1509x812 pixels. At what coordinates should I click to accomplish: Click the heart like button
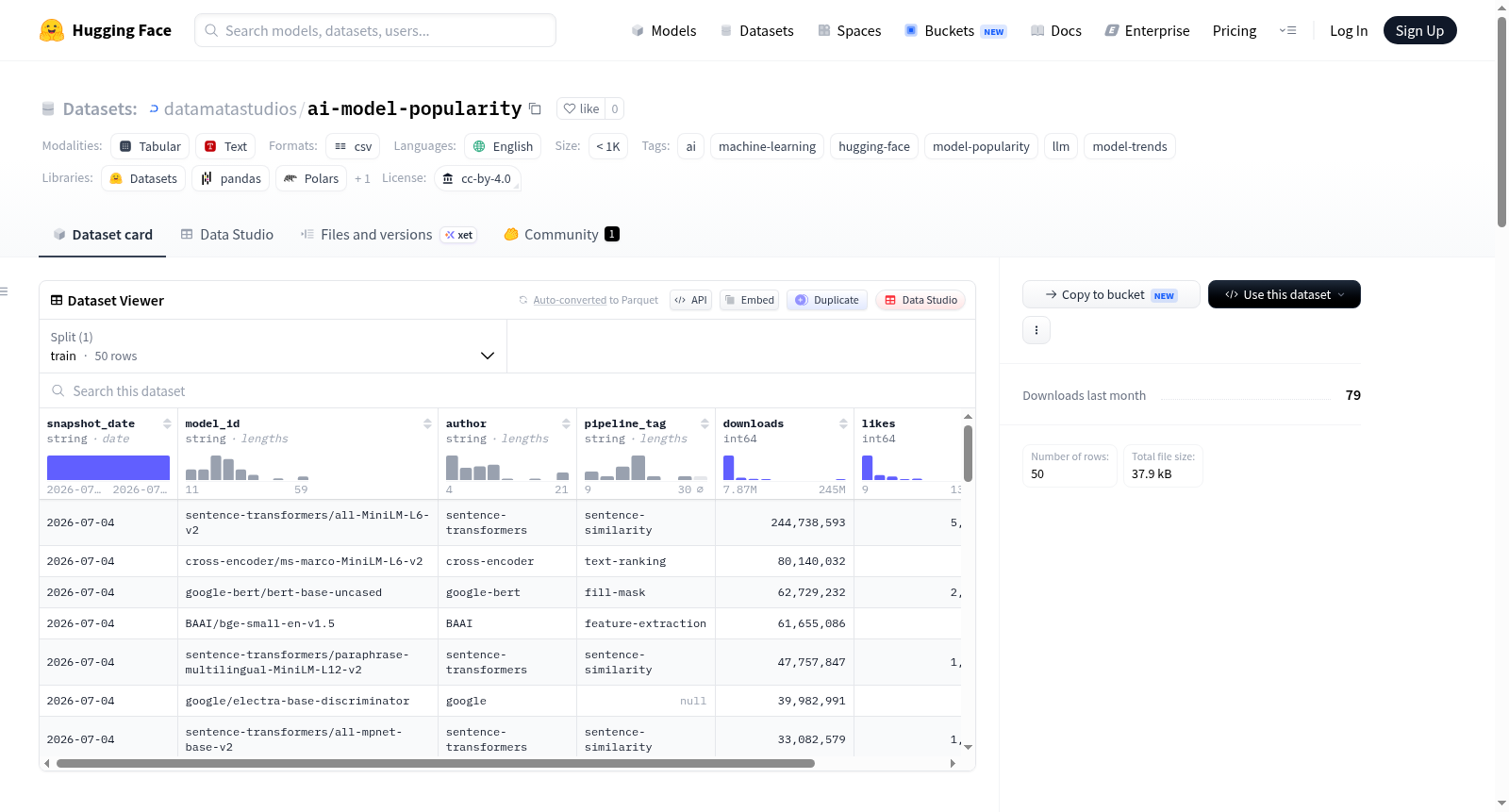coord(581,108)
